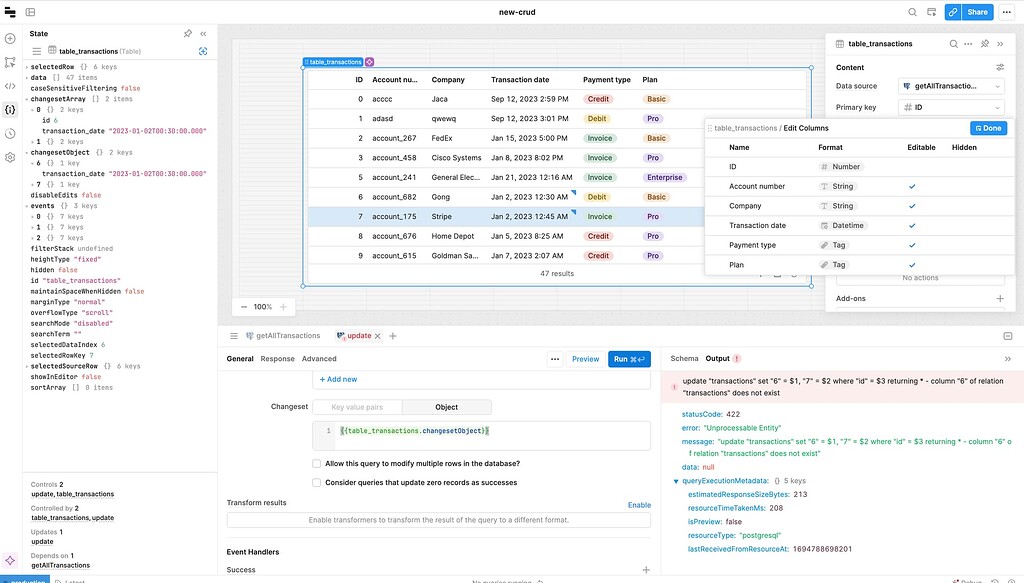Copy link with the blue link icon
The width and height of the screenshot is (1024, 583).
pos(953,12)
